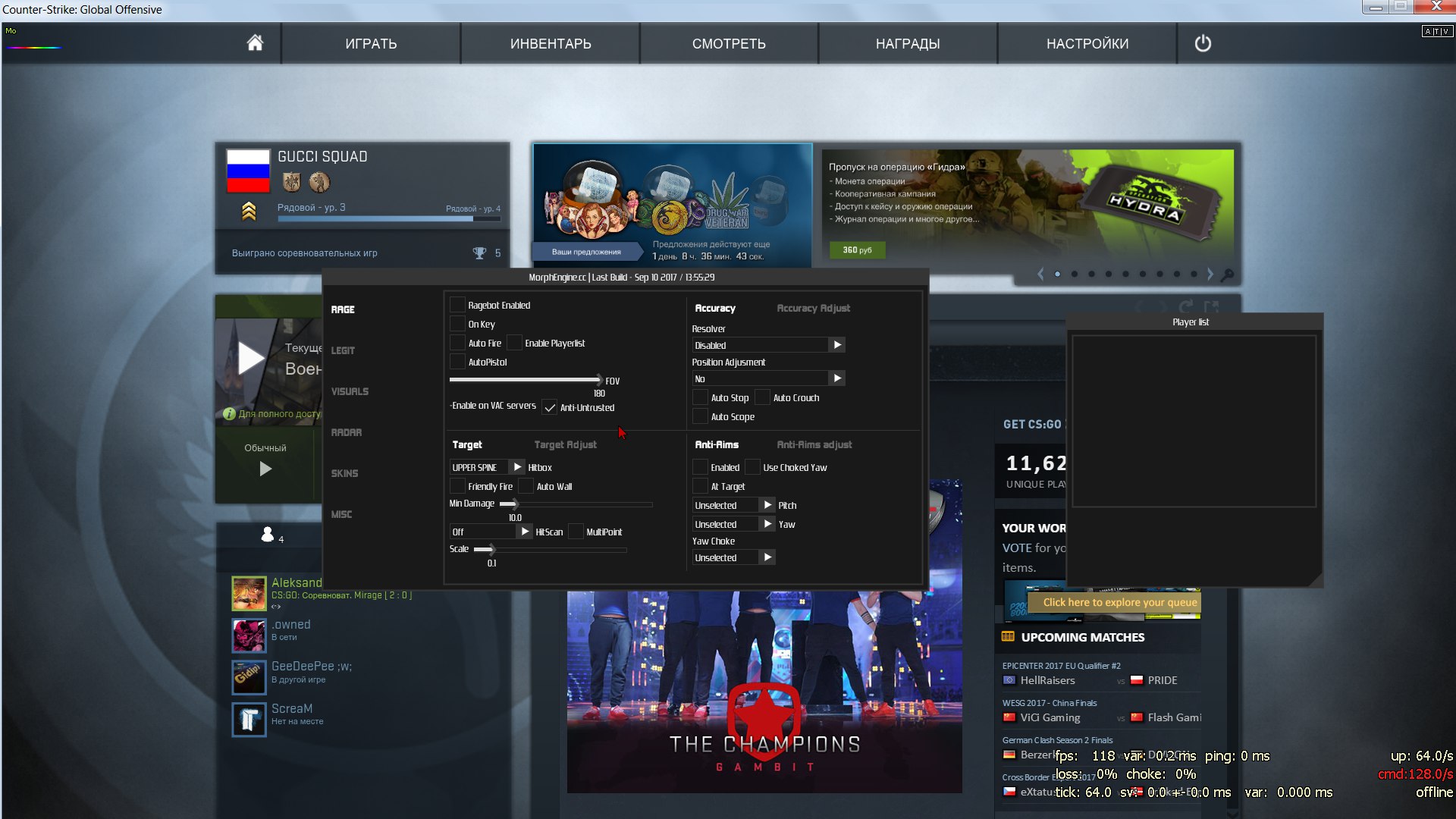Click the green info icon for full access
1456x819 pixels.
point(229,414)
